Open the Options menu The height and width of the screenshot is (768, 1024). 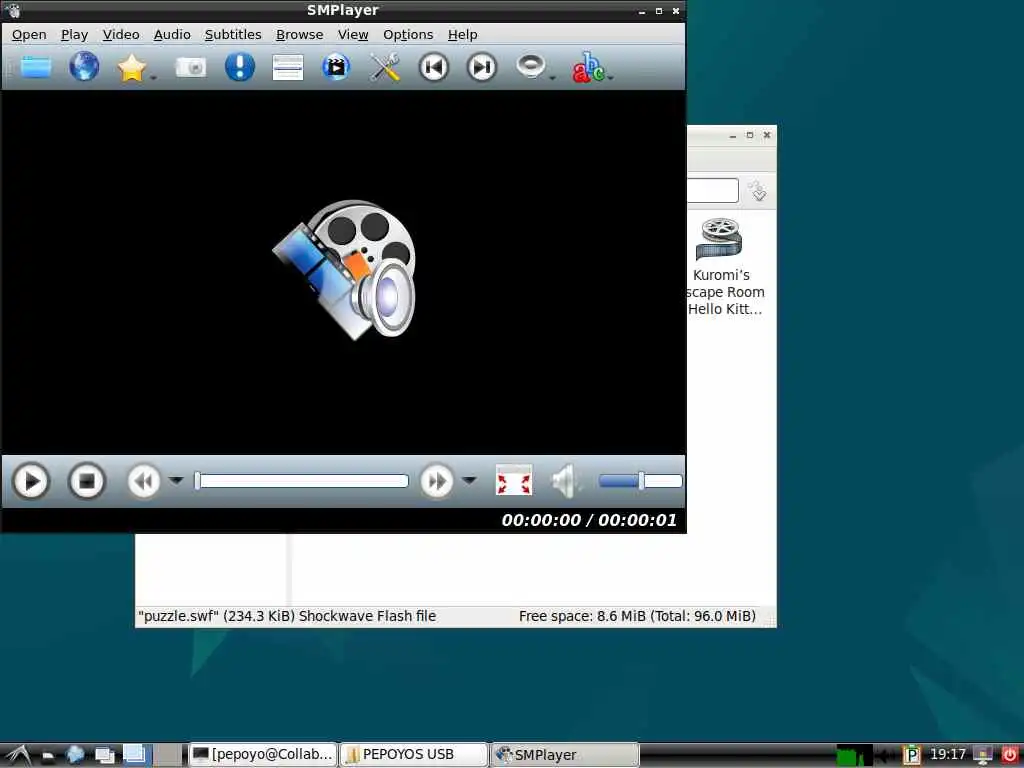(x=408, y=35)
